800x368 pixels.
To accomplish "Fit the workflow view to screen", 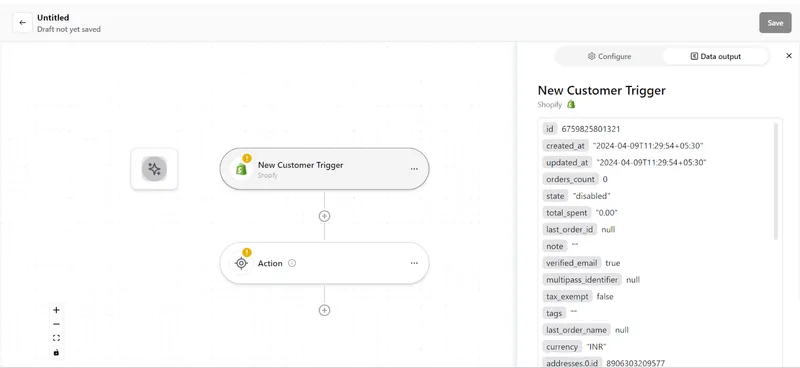I will [56, 338].
